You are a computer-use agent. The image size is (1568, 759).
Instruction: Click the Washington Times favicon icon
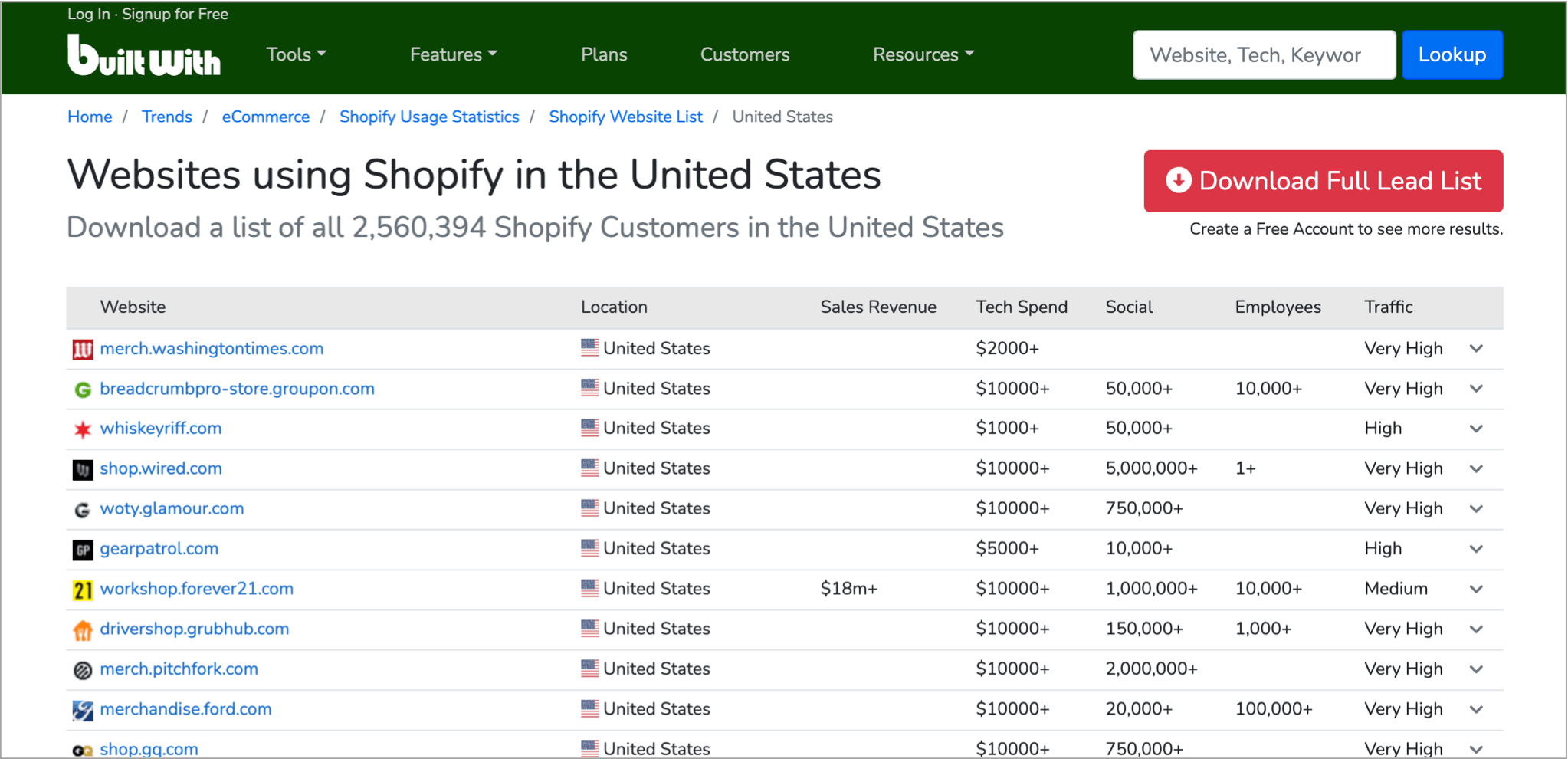coord(83,350)
